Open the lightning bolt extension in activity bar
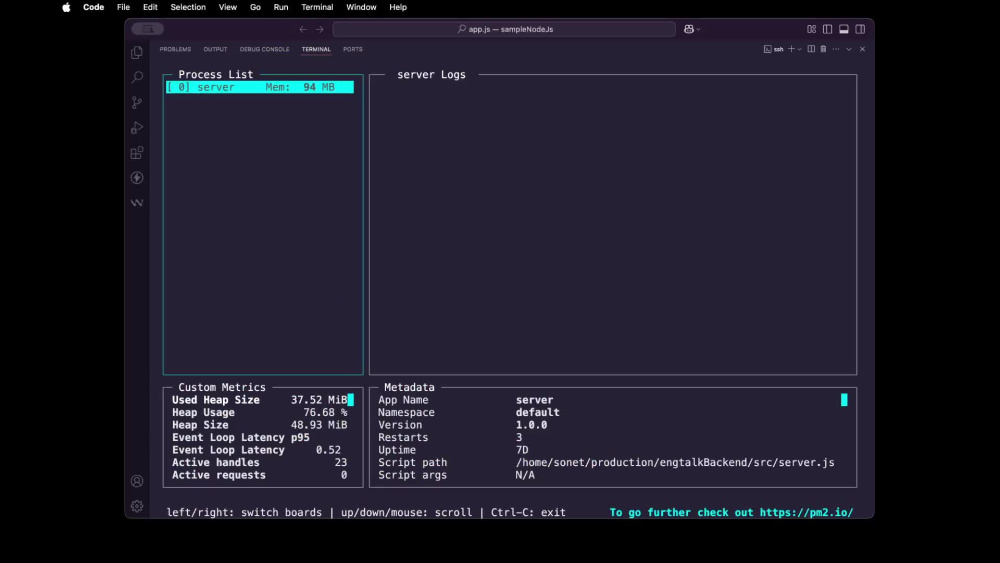1000x563 pixels. pos(136,178)
